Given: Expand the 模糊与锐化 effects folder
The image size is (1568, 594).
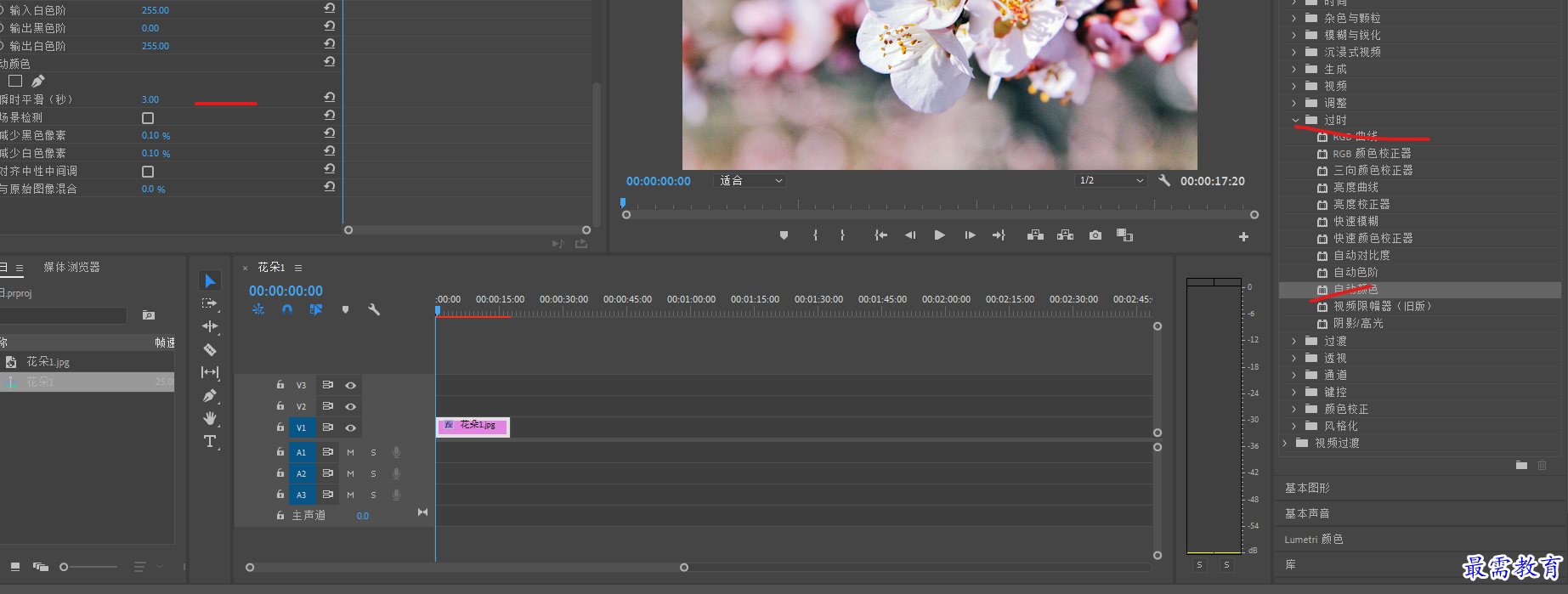Looking at the screenshot, I should 1294,35.
